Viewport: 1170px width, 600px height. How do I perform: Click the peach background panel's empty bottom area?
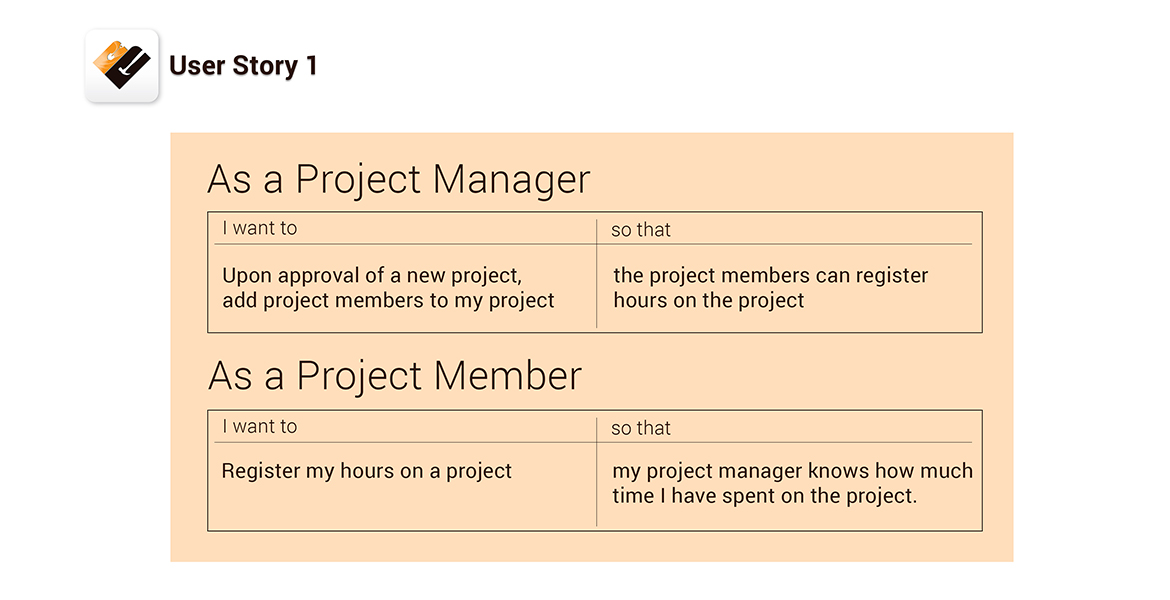coord(592,546)
